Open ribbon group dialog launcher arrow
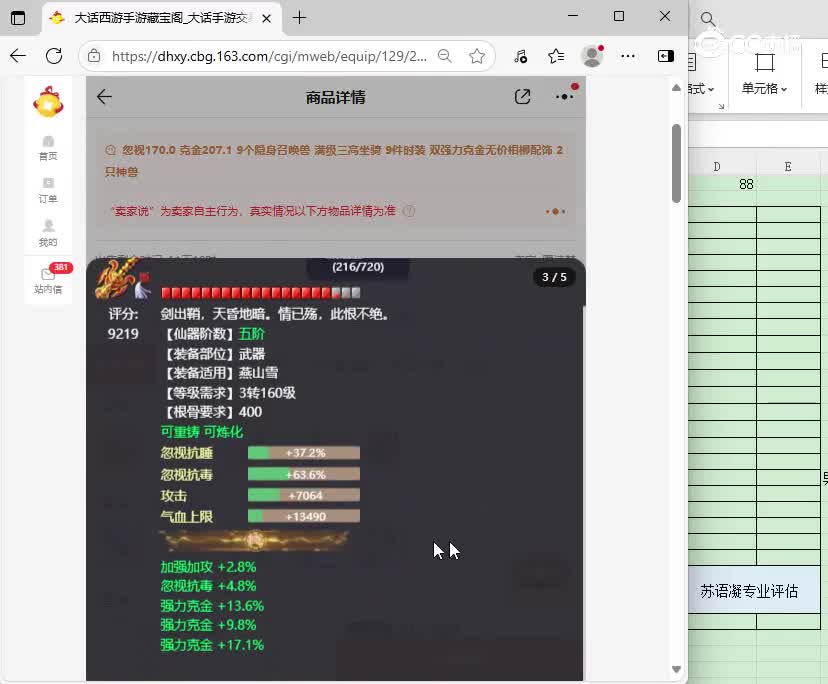The height and width of the screenshot is (684, 828). click(721, 107)
